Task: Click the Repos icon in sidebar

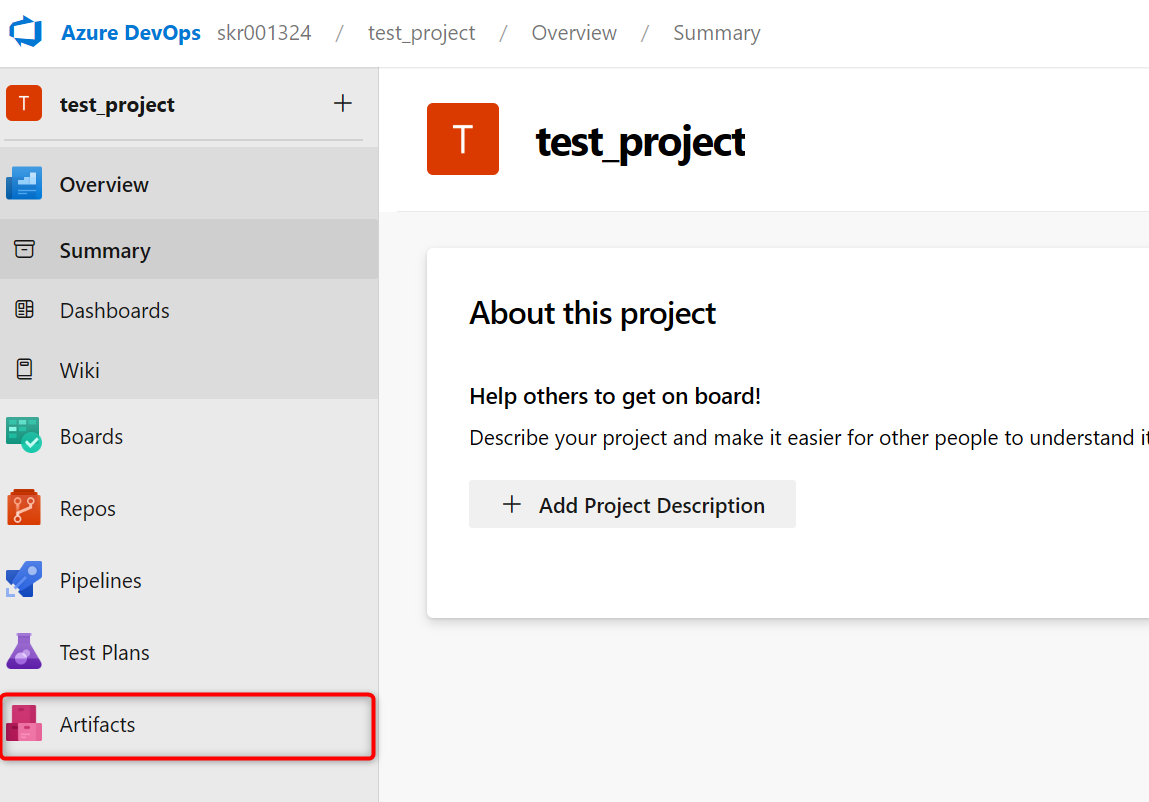Action: coord(24,508)
